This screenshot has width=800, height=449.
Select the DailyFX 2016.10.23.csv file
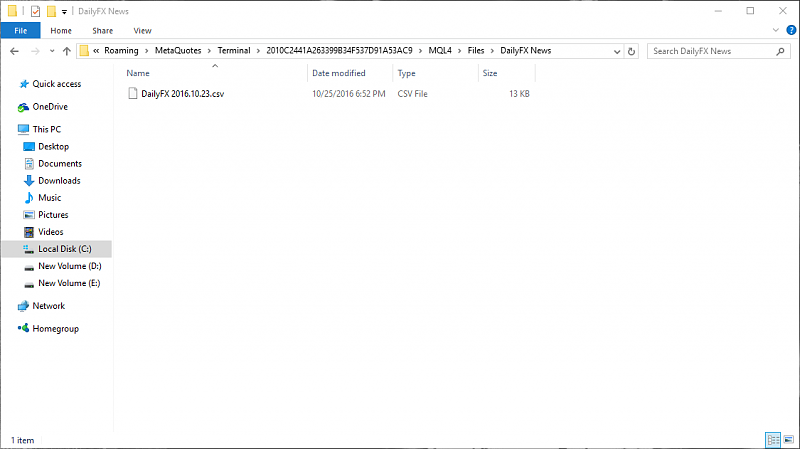point(183,94)
